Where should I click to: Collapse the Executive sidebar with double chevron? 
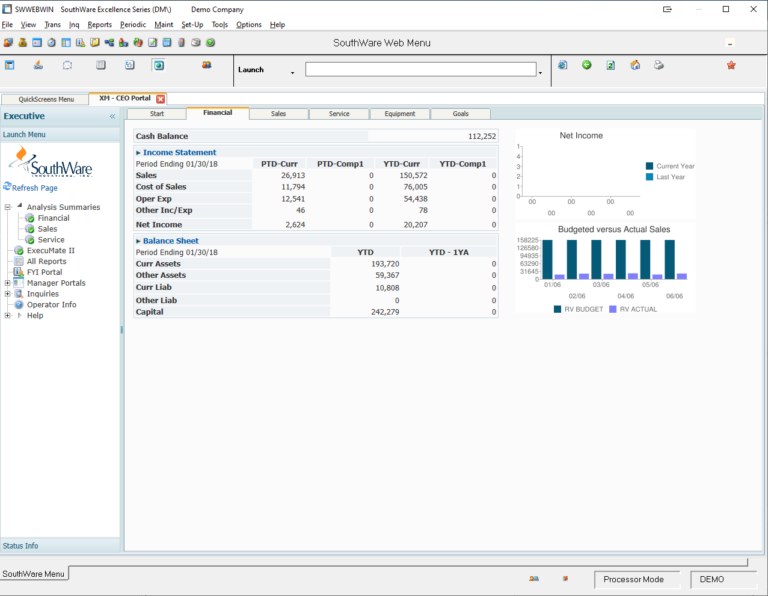point(112,116)
